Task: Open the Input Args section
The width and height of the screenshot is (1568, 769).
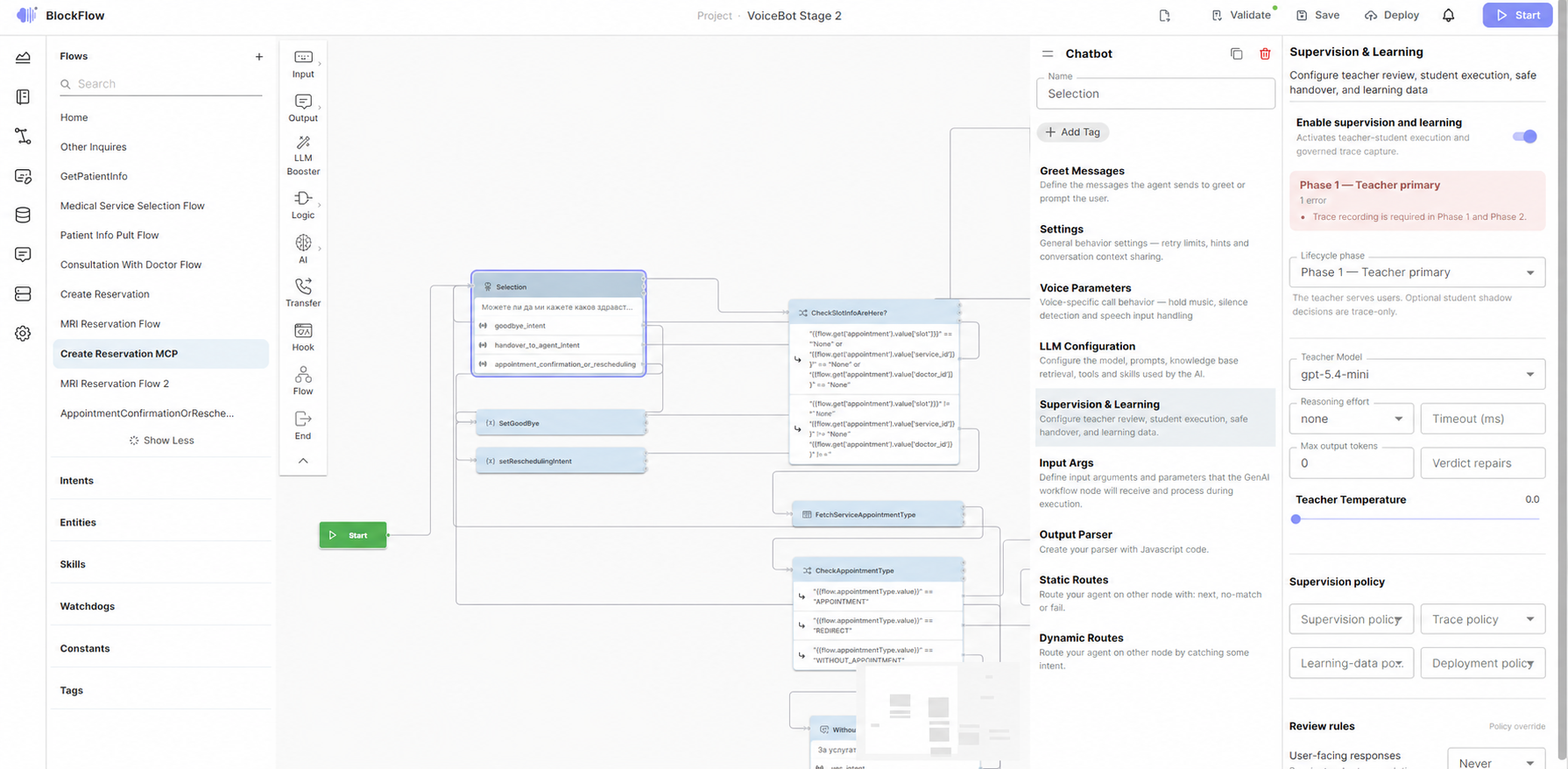Action: (1155, 483)
